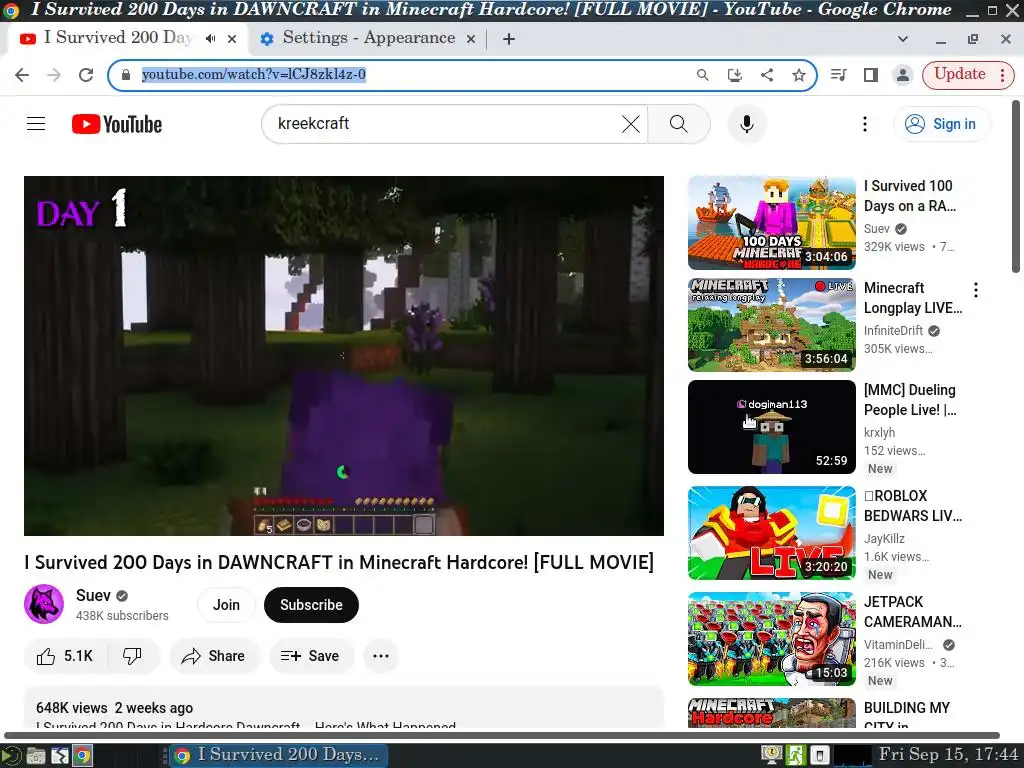Open ROBLOX BEDWARS LIVE thumbnail
The height and width of the screenshot is (768, 1024).
click(x=771, y=533)
